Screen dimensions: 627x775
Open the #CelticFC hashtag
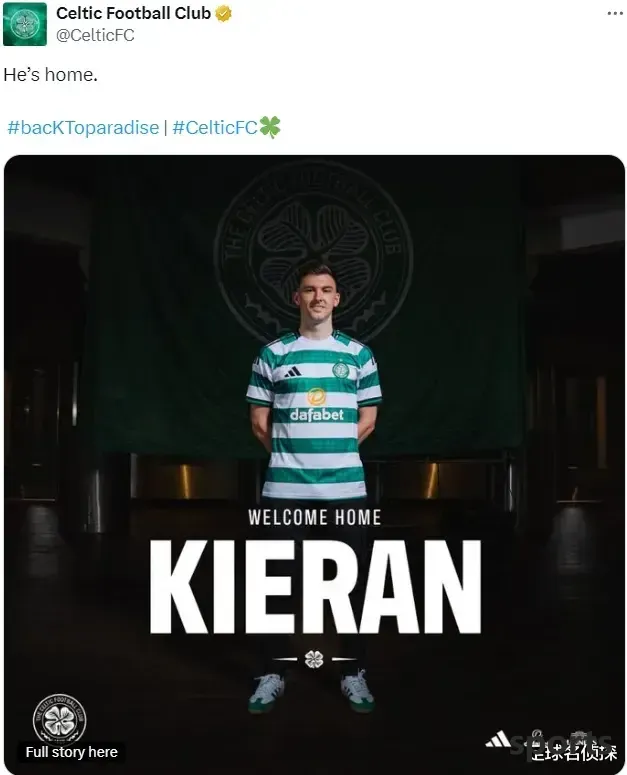click(215, 128)
